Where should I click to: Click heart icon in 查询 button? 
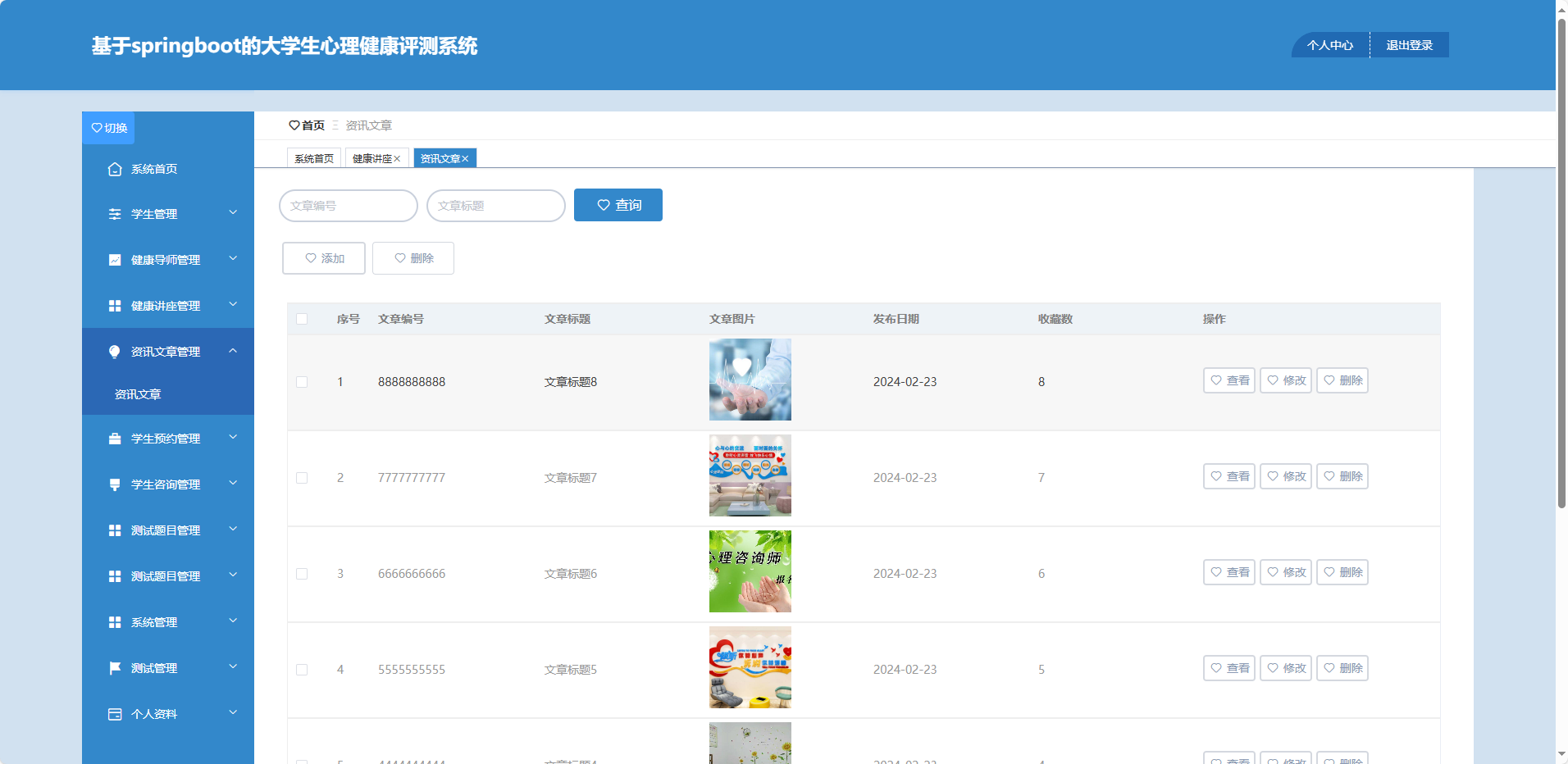[604, 205]
